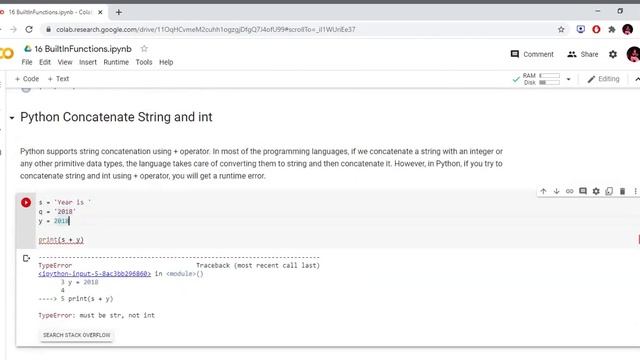Open the ipython-input traceback link
640x360 pixels.
(x=94, y=274)
